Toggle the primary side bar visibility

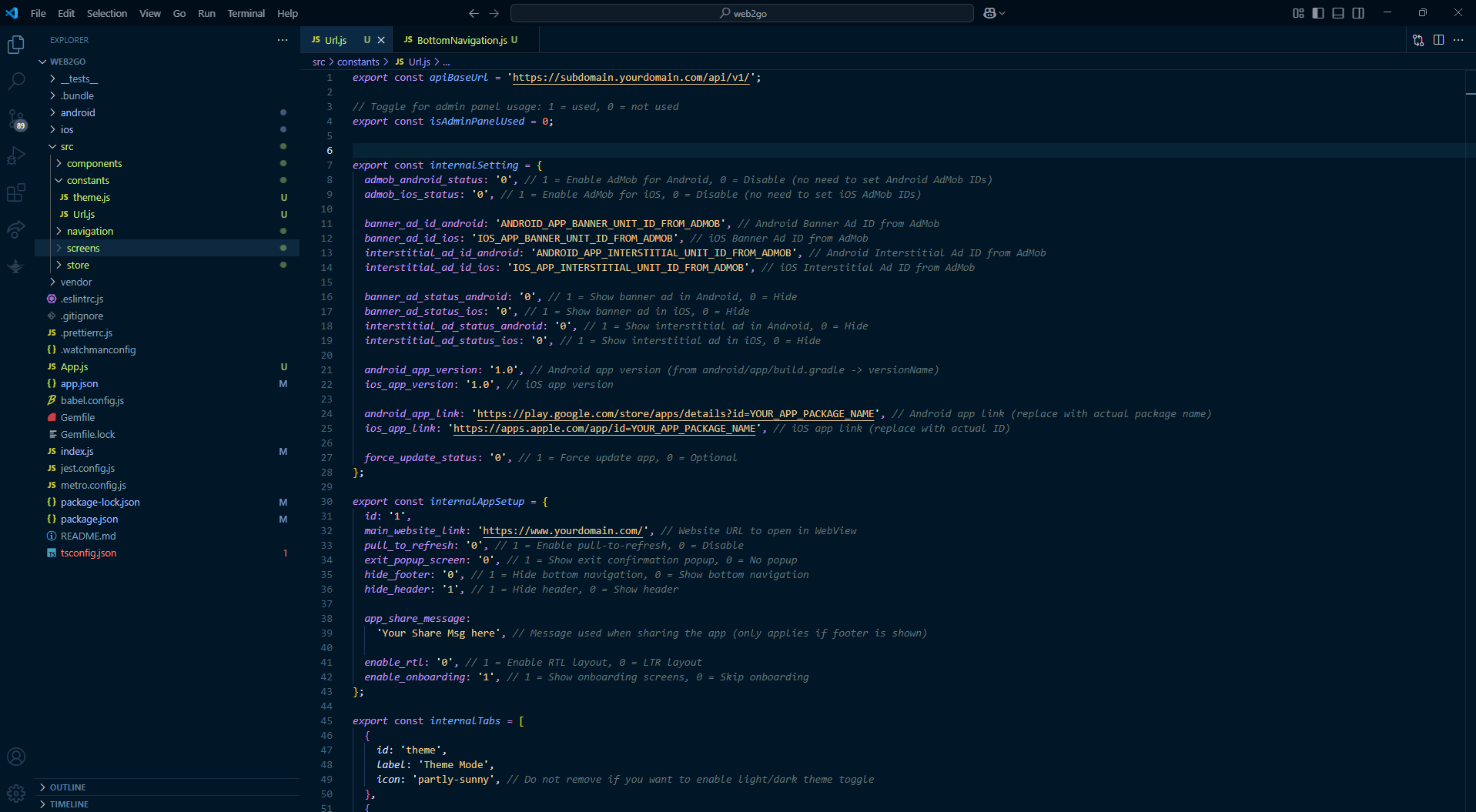coord(1318,13)
